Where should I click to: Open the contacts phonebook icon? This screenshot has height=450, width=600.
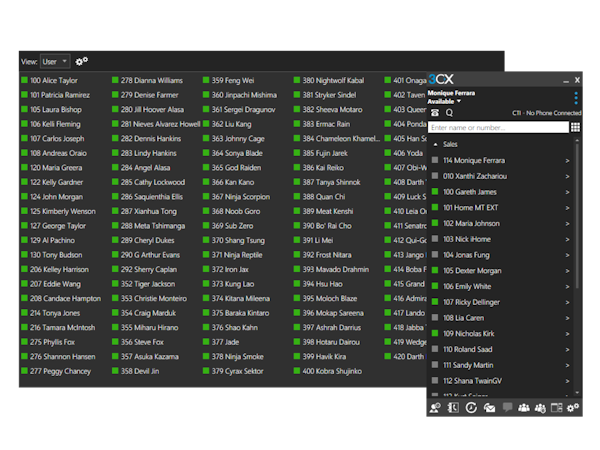[453, 408]
